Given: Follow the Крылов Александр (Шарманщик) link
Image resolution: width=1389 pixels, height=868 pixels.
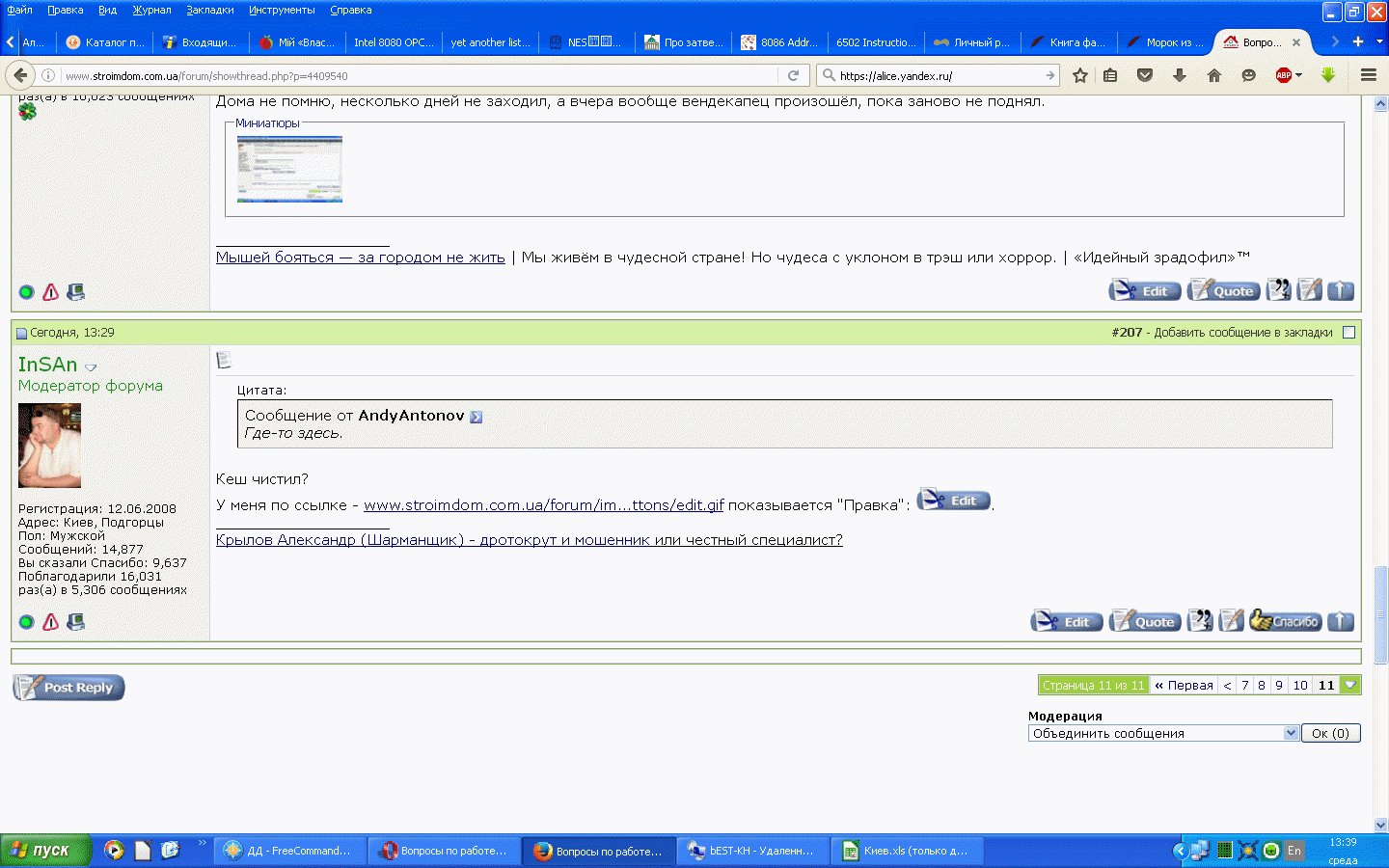Looking at the screenshot, I should tap(530, 540).
